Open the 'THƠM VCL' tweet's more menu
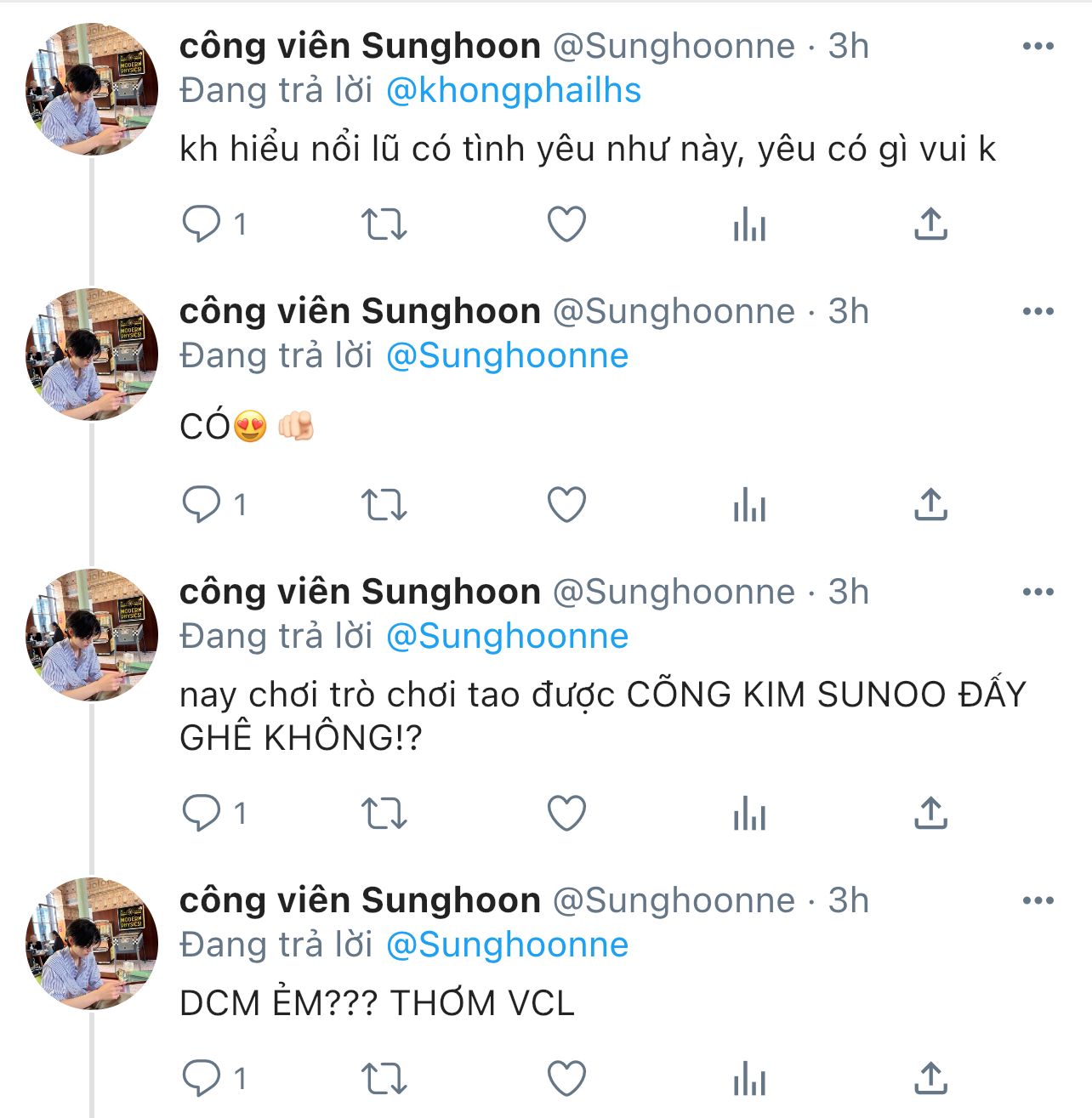Image resolution: width=1092 pixels, height=1118 pixels. tap(1038, 900)
